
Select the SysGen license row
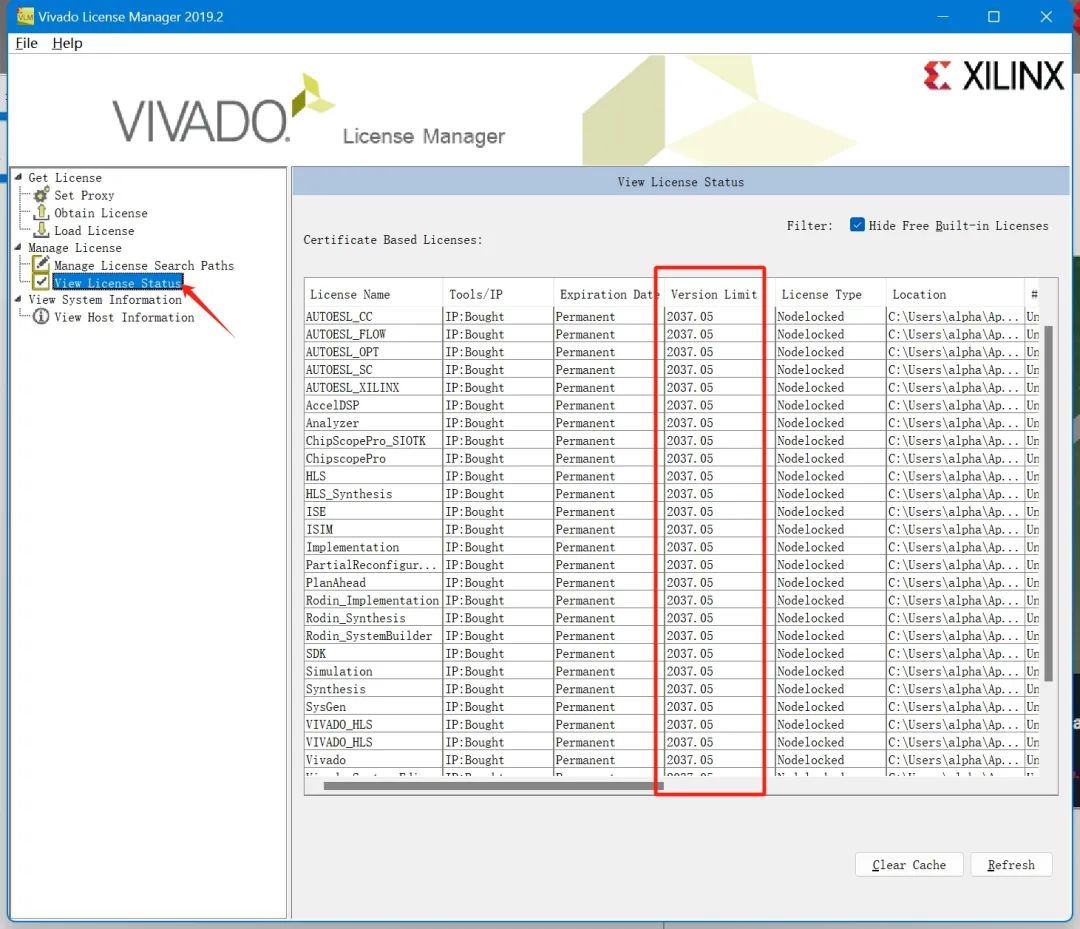pos(672,707)
